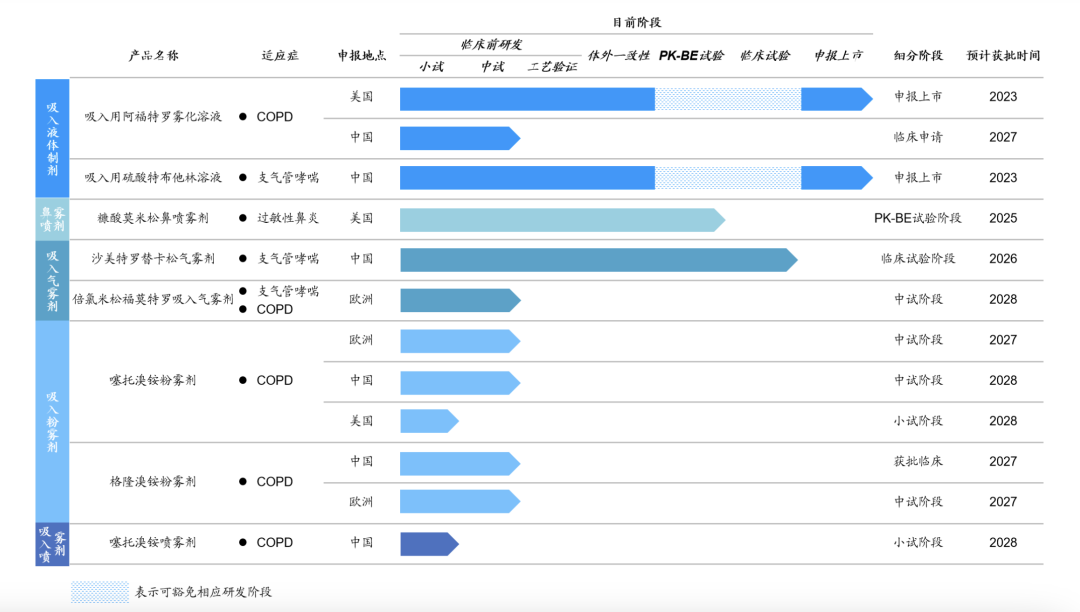Viewport: 1080px width, 612px height.
Task: Click the 格隆溴铵粉雾剂 product name
Action: pyautogui.click(x=153, y=482)
